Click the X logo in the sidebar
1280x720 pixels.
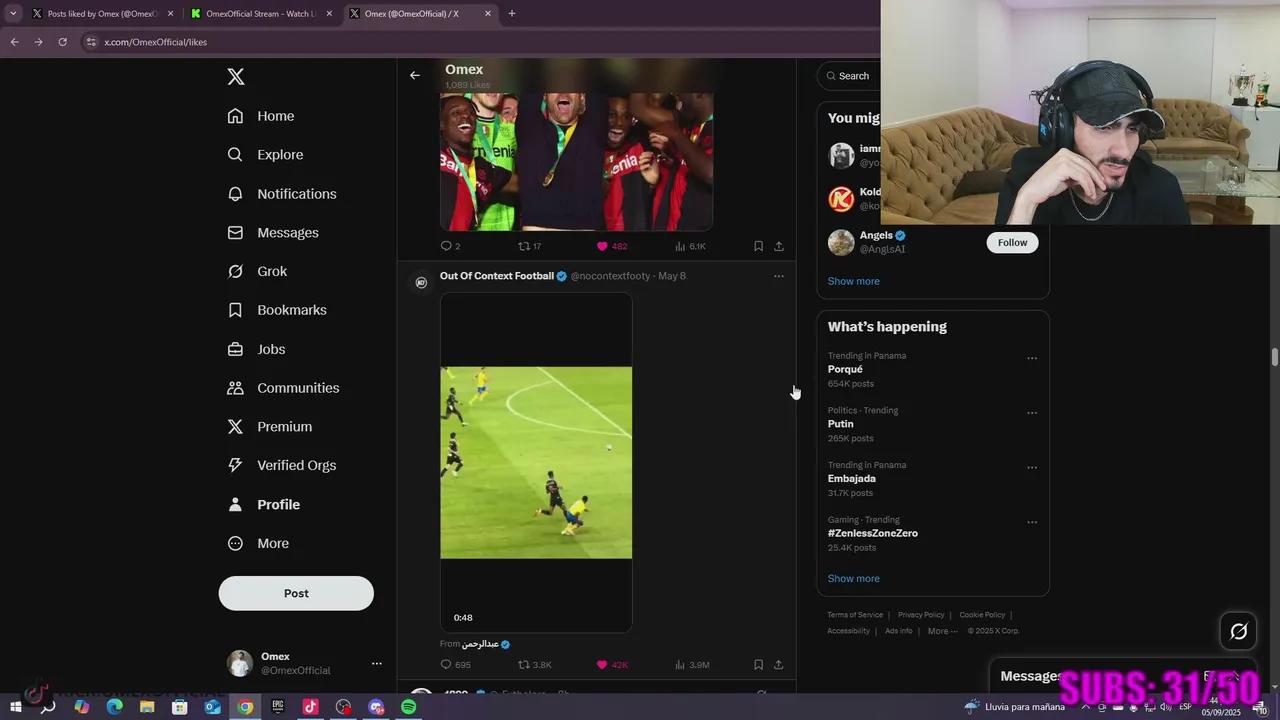(x=236, y=77)
